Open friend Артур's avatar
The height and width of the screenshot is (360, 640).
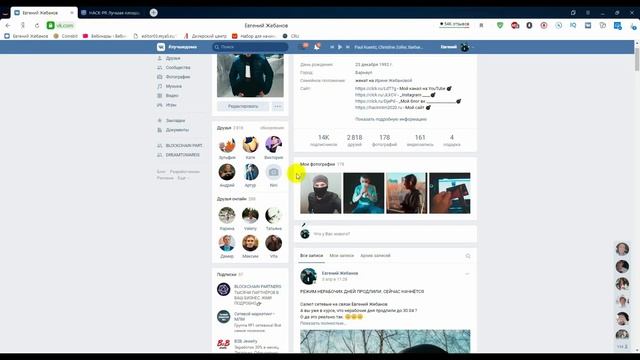click(250, 172)
